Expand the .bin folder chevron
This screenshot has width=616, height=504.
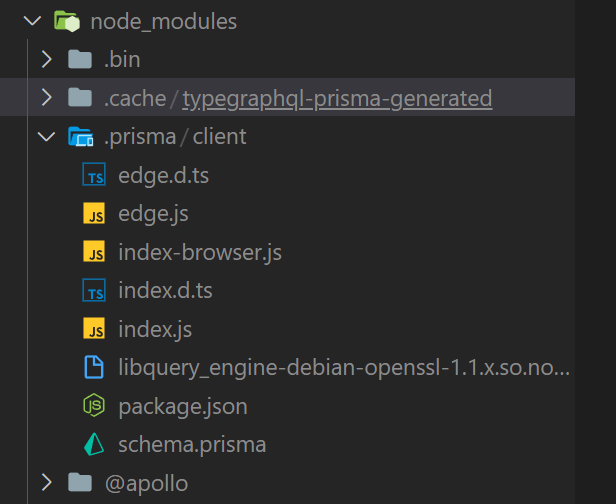point(46,59)
